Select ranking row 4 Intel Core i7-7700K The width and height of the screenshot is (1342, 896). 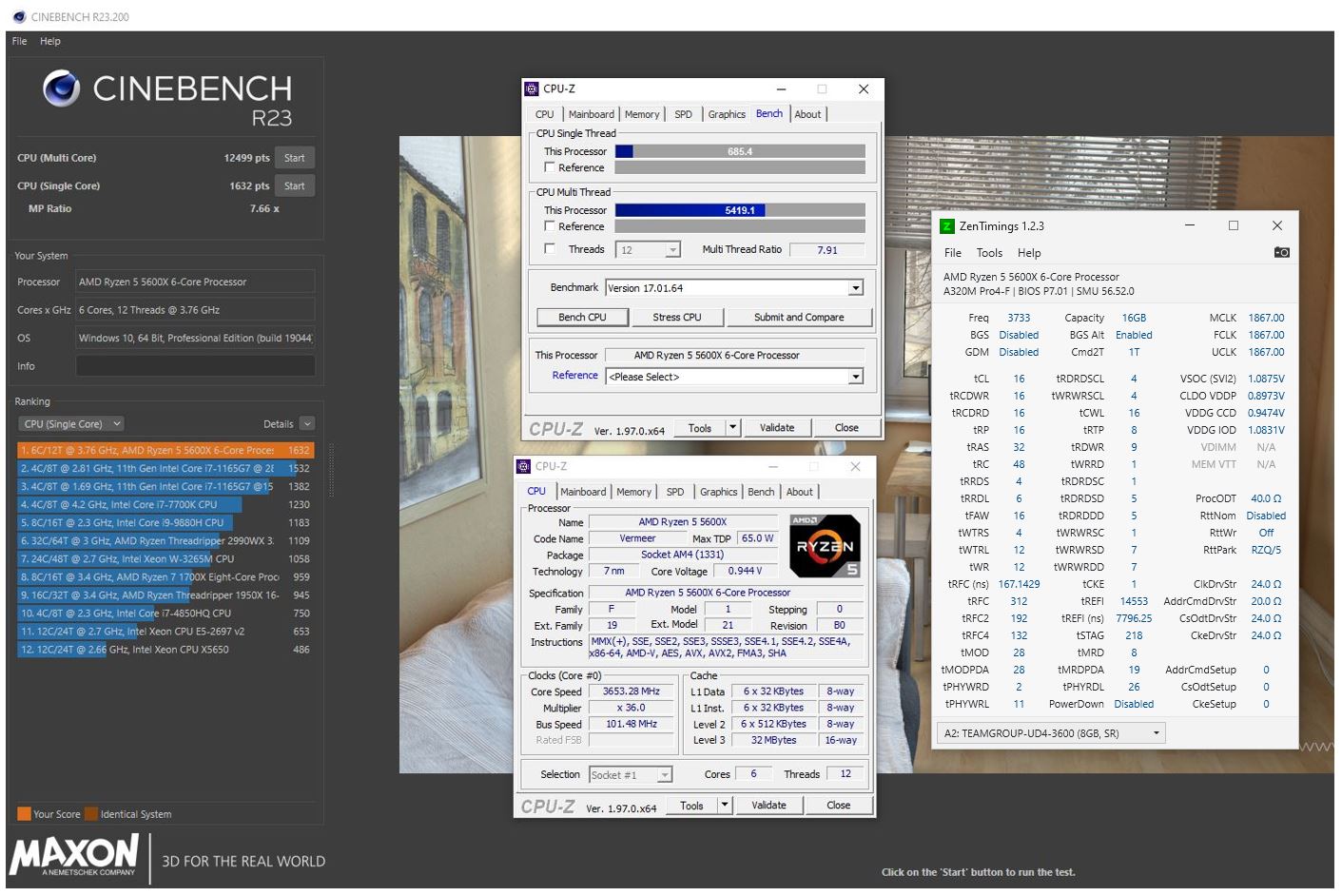(x=165, y=505)
